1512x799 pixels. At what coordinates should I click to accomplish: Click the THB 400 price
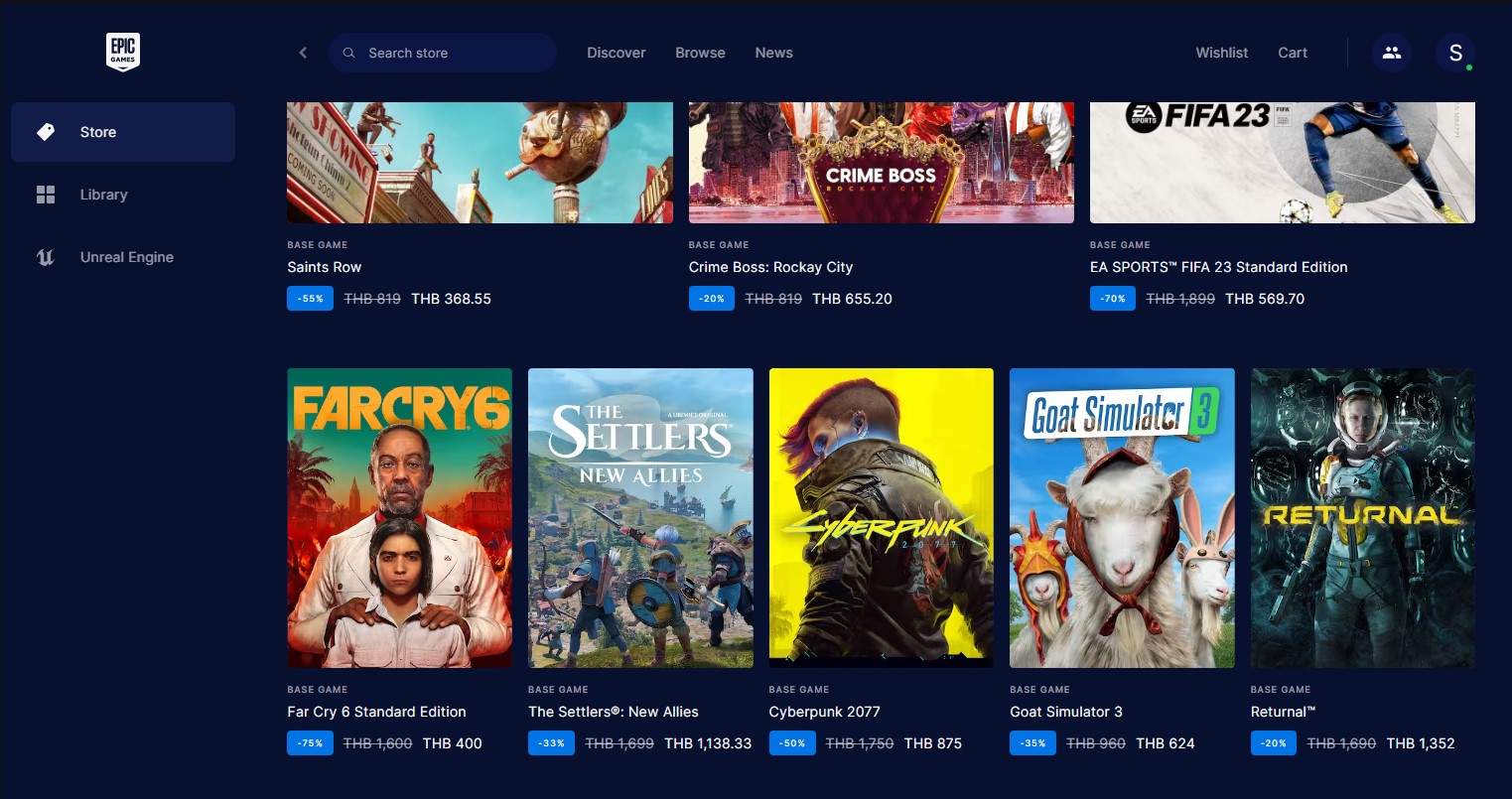(x=453, y=743)
